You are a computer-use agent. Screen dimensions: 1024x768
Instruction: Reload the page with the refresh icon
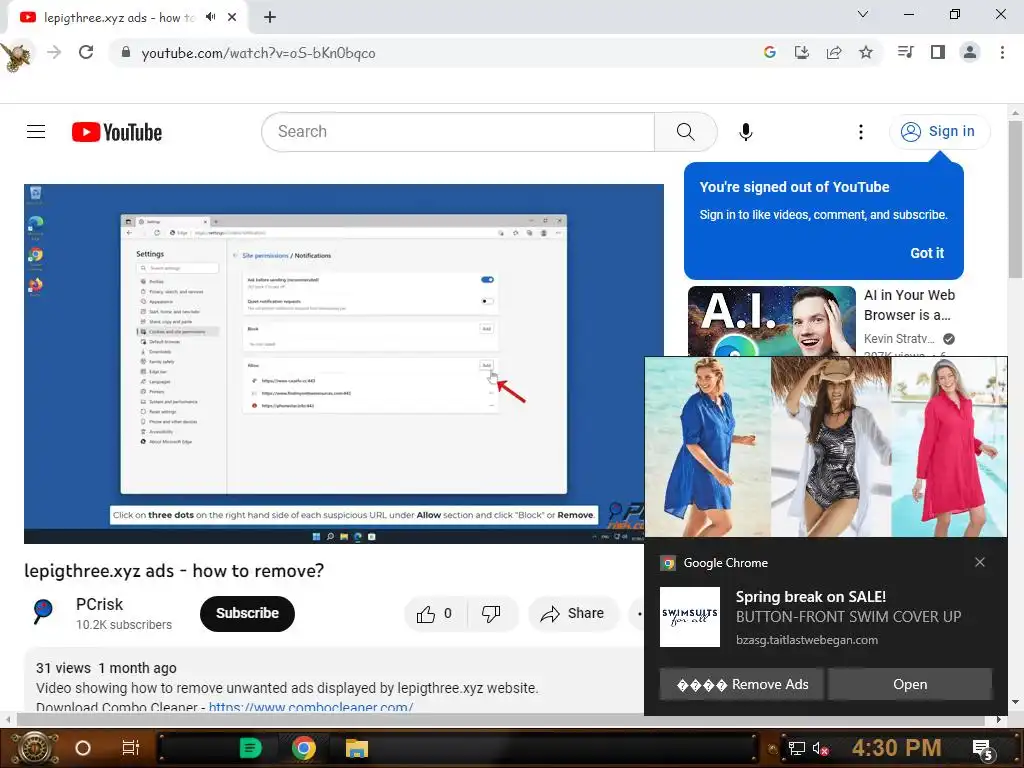point(86,52)
